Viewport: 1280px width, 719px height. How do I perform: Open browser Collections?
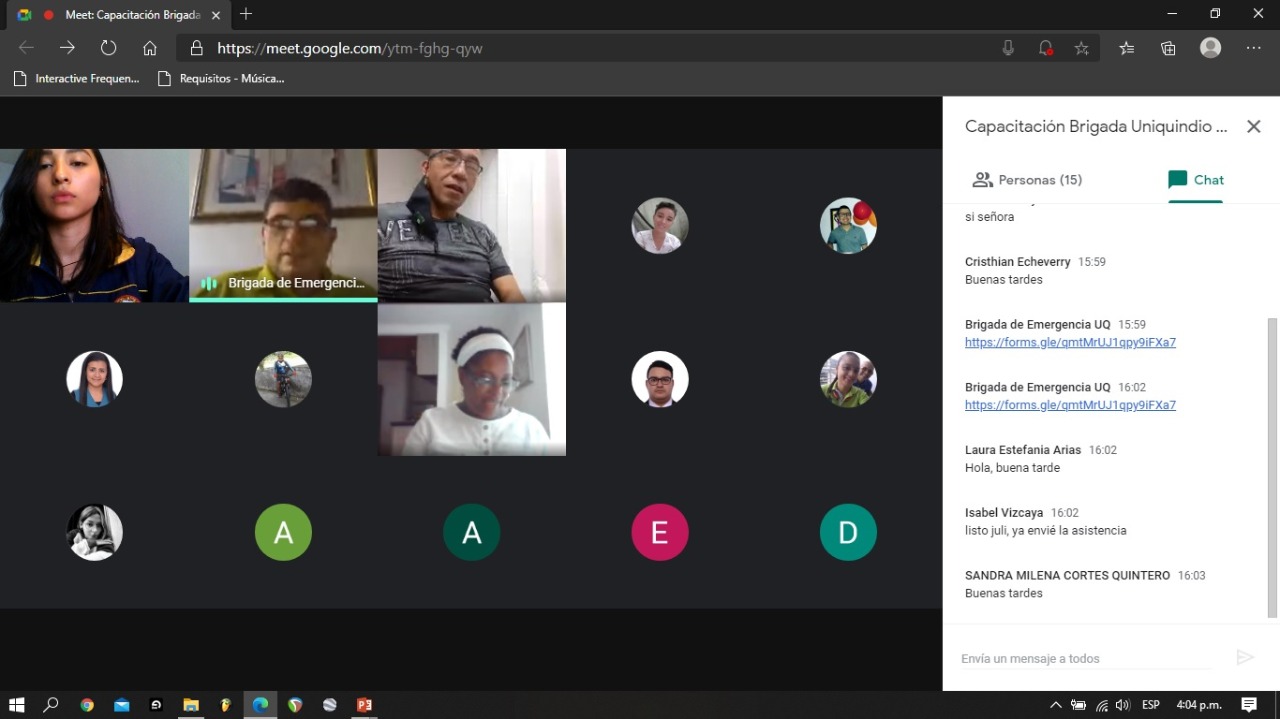pyautogui.click(x=1168, y=48)
